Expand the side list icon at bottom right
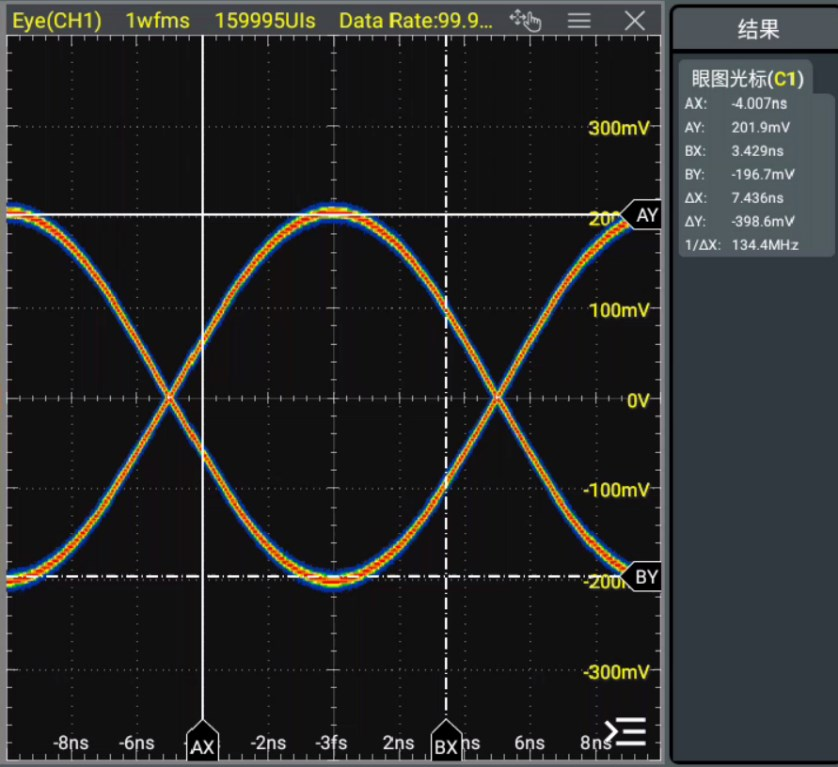Viewport: 838px width, 767px height. [x=625, y=732]
